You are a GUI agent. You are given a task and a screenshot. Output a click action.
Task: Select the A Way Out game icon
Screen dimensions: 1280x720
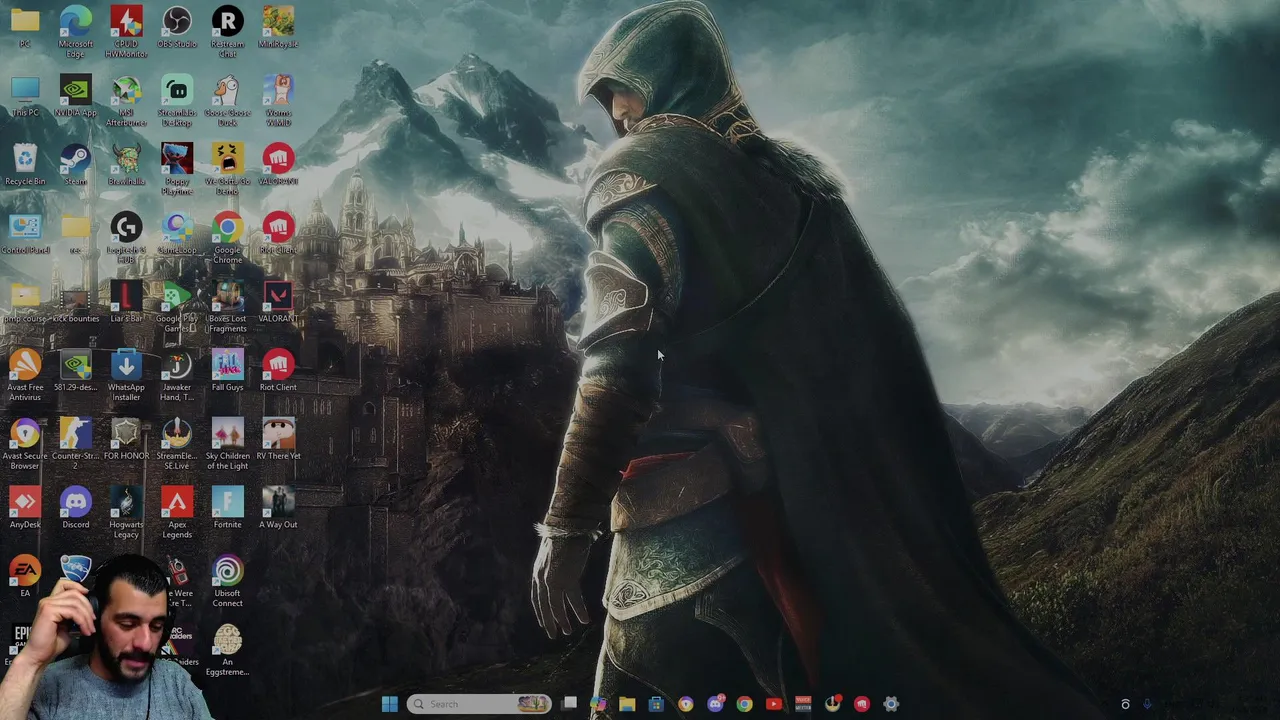[278, 508]
